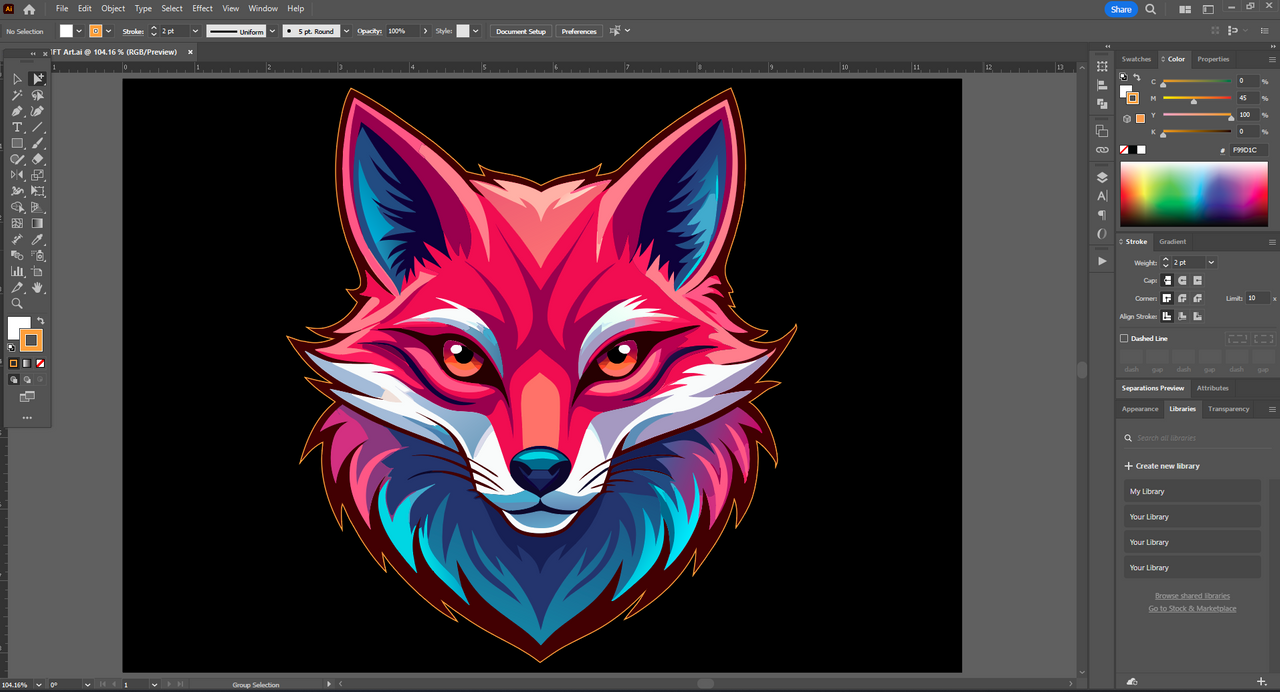The height and width of the screenshot is (692, 1280).
Task: Select the Gradient tool
Action: [38, 223]
